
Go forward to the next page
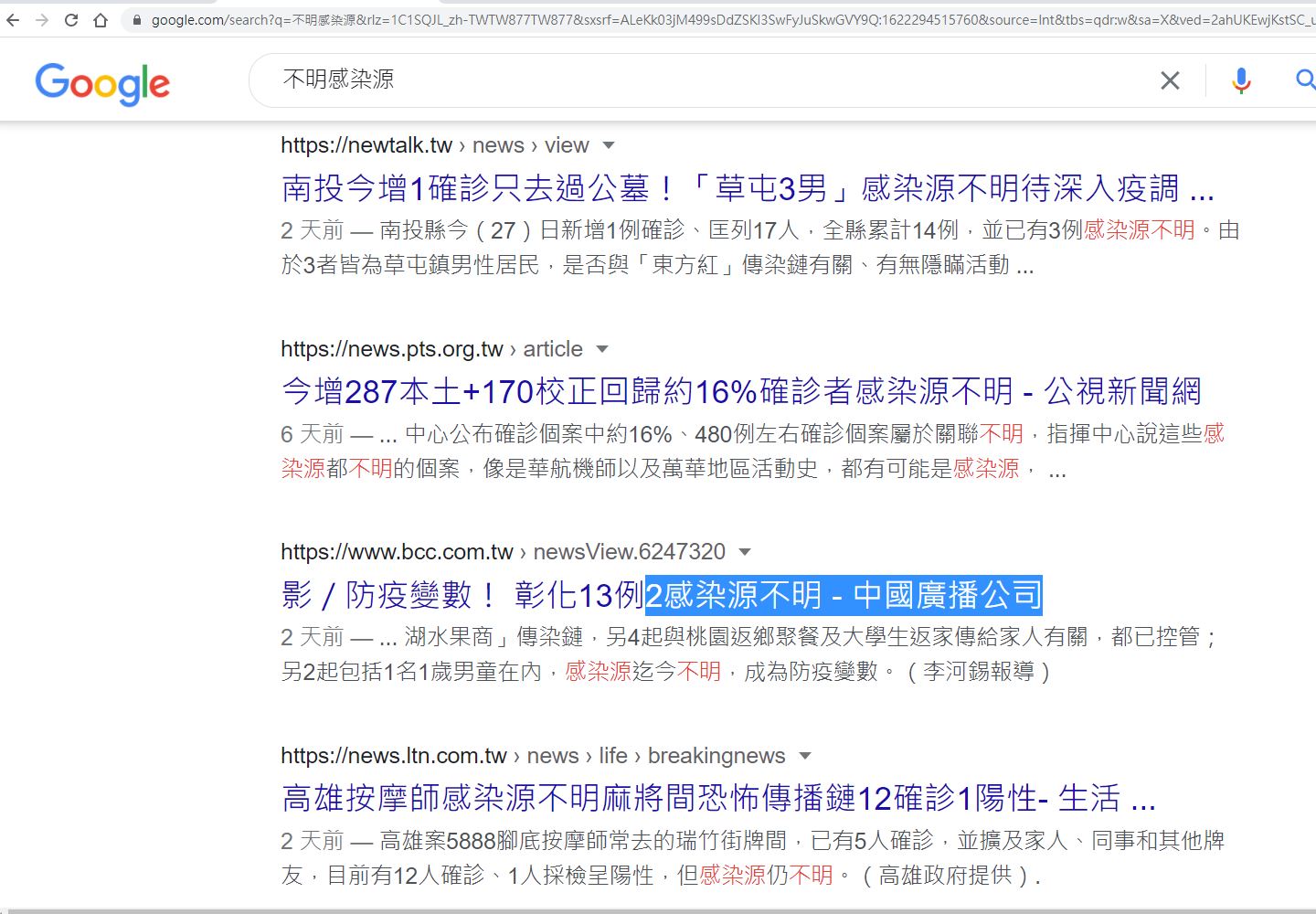(x=42, y=20)
